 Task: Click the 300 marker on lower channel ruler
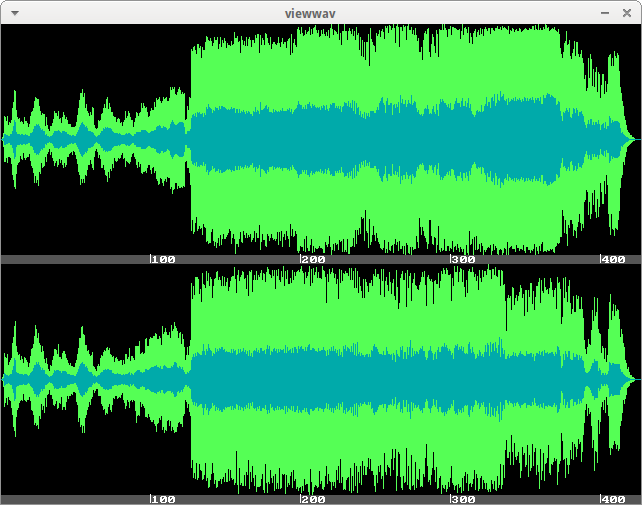click(x=463, y=499)
